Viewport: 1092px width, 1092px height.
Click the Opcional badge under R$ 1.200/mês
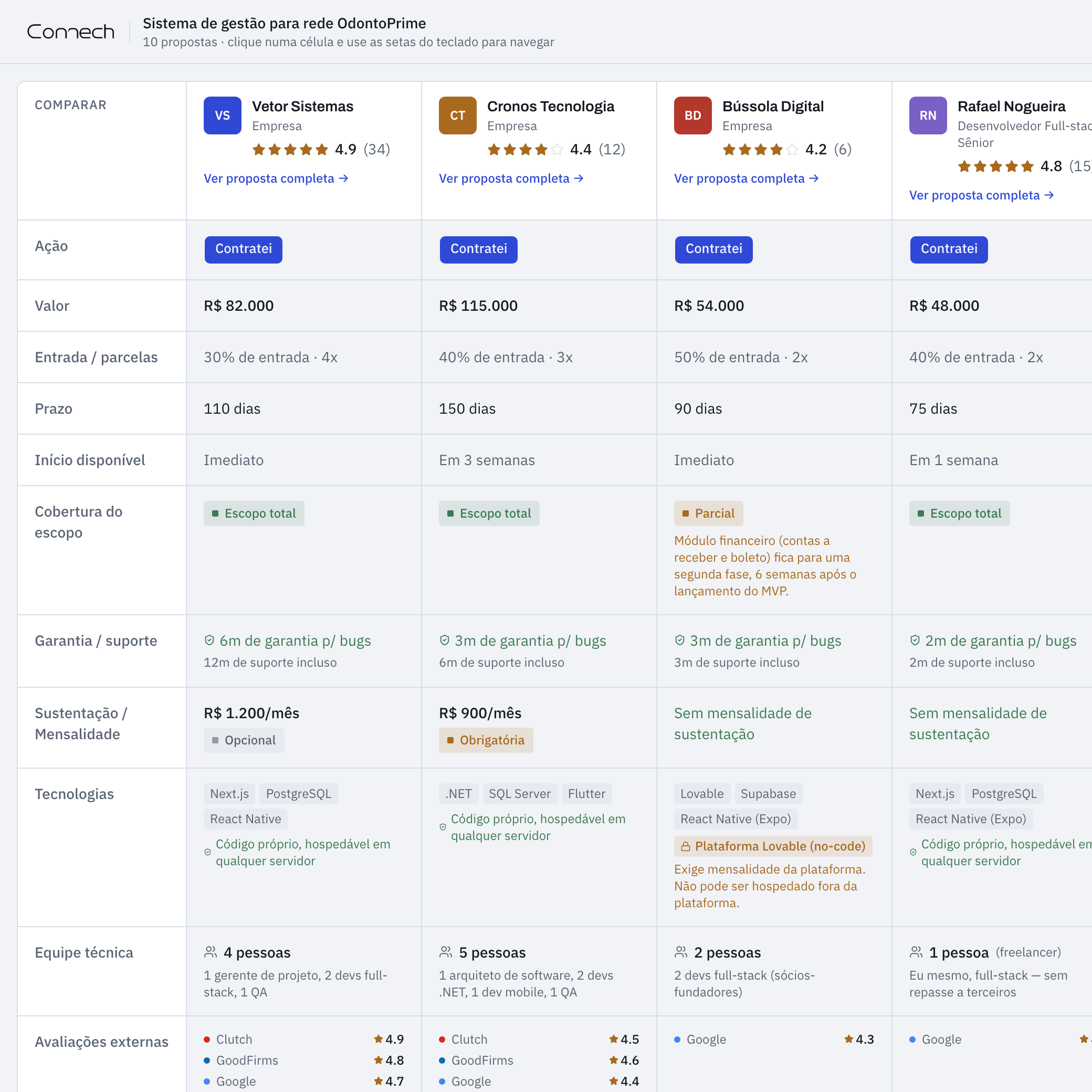click(244, 740)
